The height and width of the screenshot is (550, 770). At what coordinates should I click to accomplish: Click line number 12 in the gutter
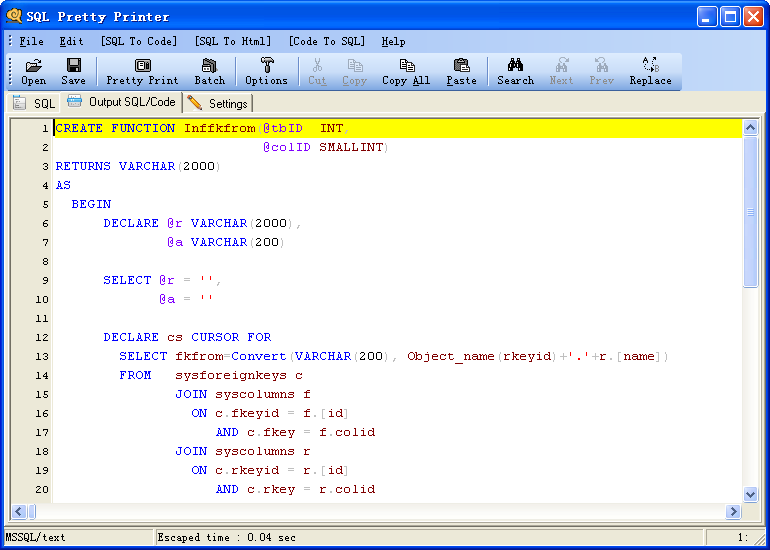[x=42, y=337]
